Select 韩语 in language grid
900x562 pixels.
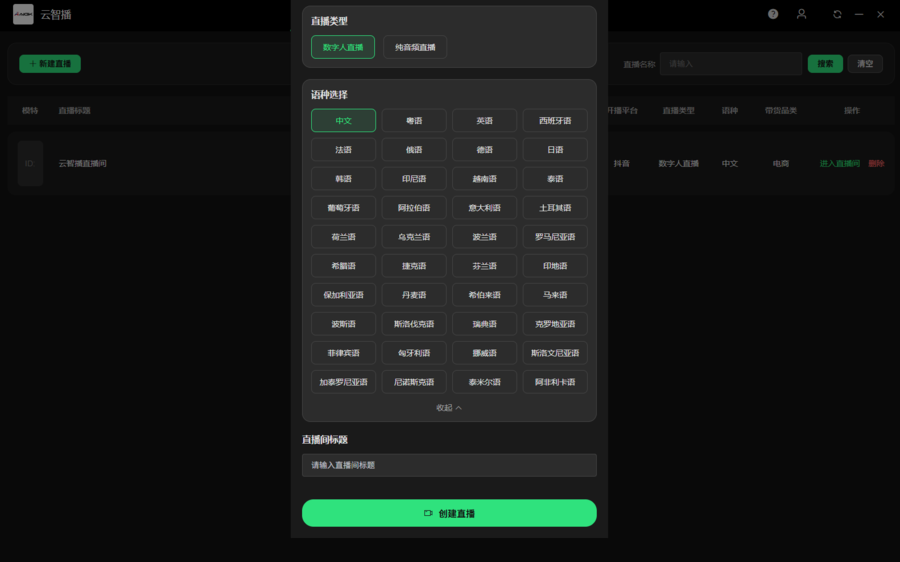click(343, 179)
